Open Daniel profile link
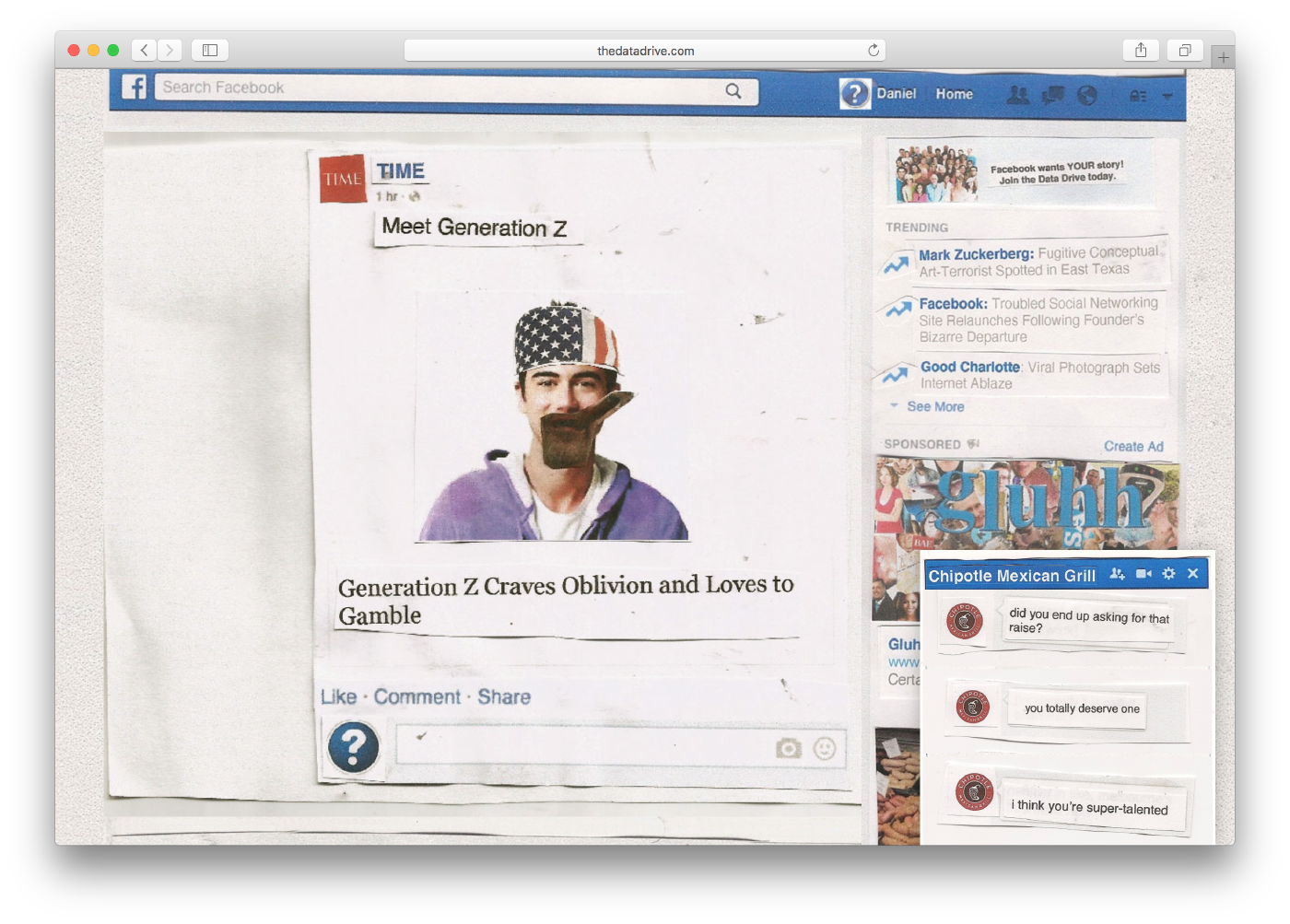The image size is (1290, 924). pos(897,94)
